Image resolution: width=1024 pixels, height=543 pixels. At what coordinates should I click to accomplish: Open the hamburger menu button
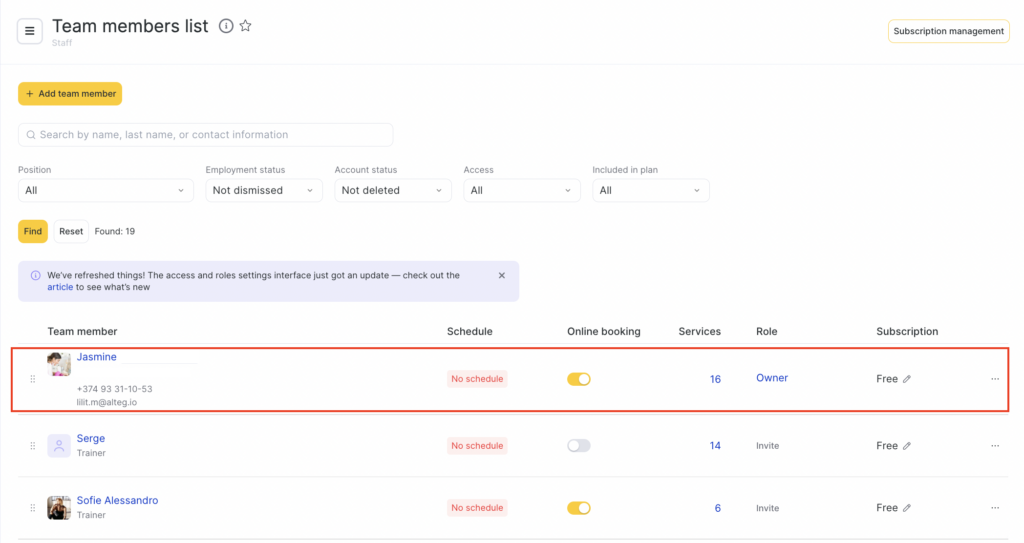coord(30,31)
